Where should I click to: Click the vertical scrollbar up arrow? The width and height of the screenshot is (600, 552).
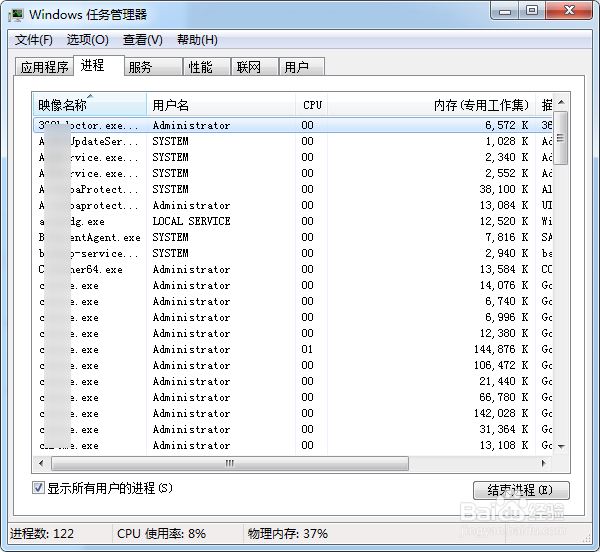tap(561, 102)
